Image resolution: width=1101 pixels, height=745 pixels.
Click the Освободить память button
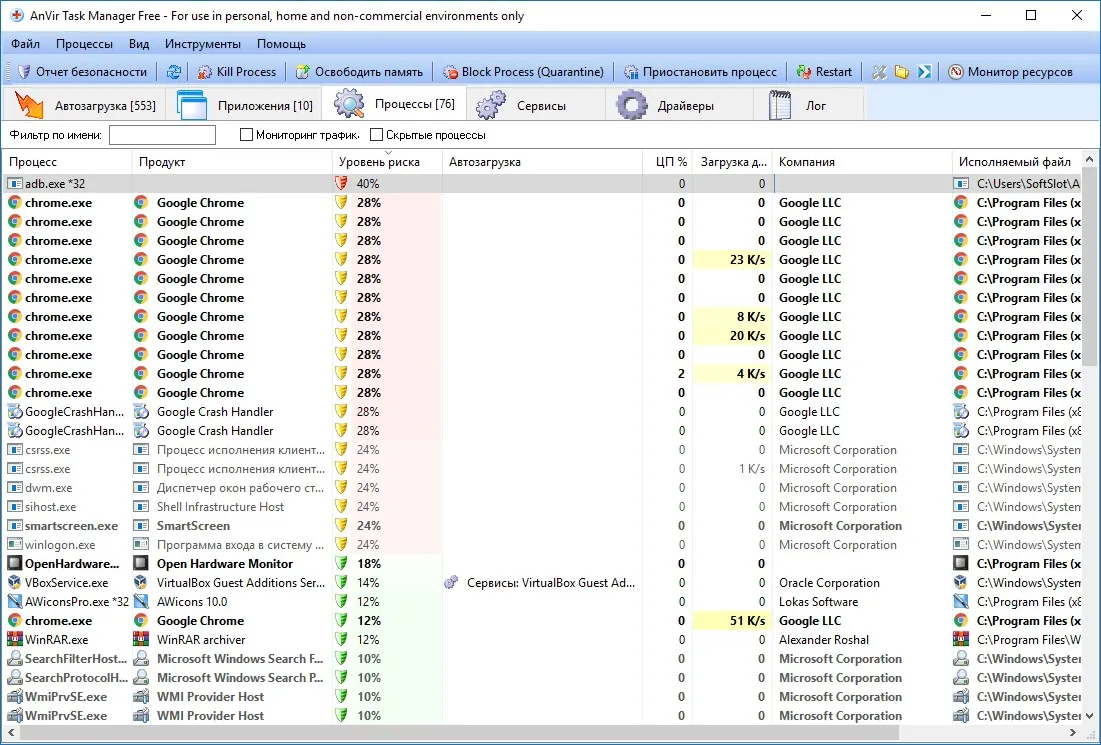tap(360, 72)
